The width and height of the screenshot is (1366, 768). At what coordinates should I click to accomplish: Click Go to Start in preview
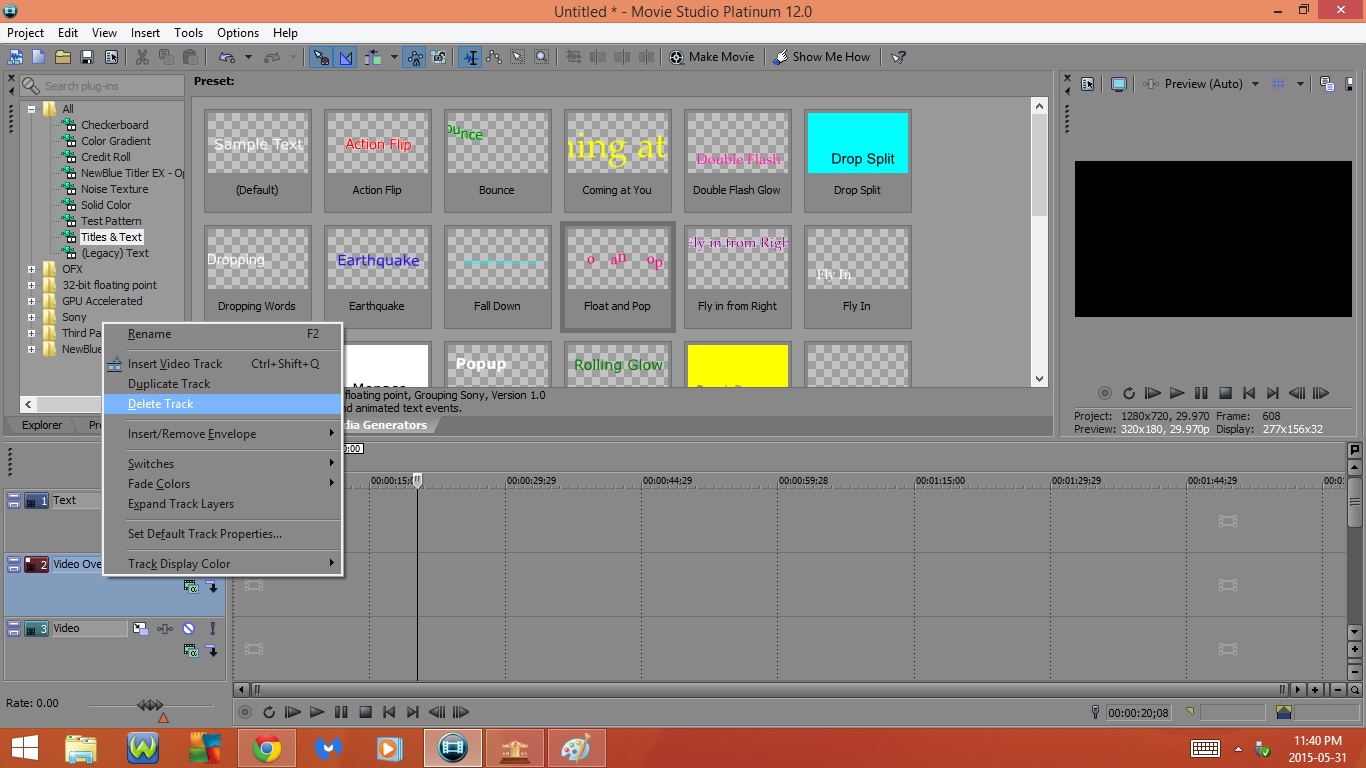click(x=1249, y=394)
